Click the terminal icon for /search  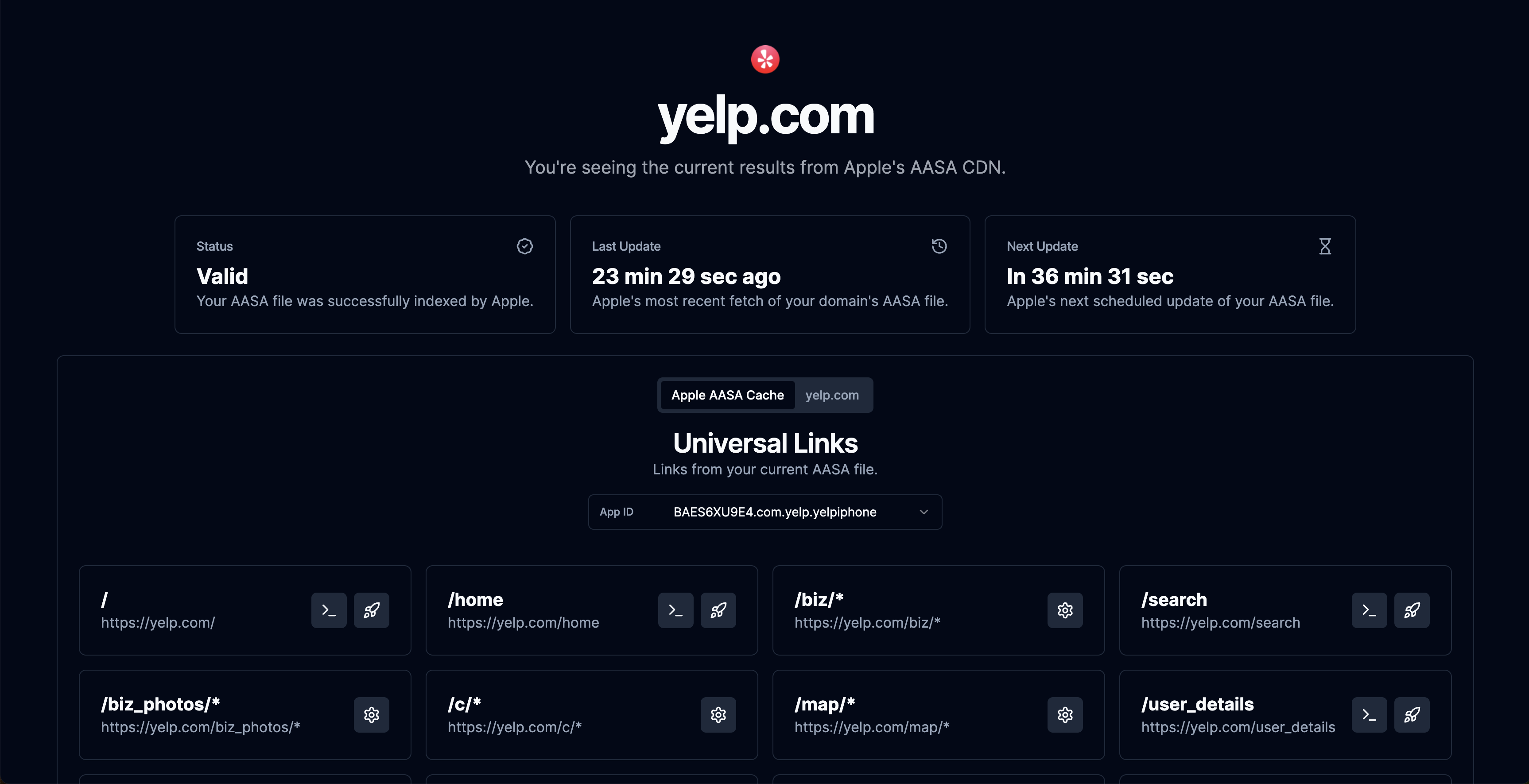[1369, 610]
